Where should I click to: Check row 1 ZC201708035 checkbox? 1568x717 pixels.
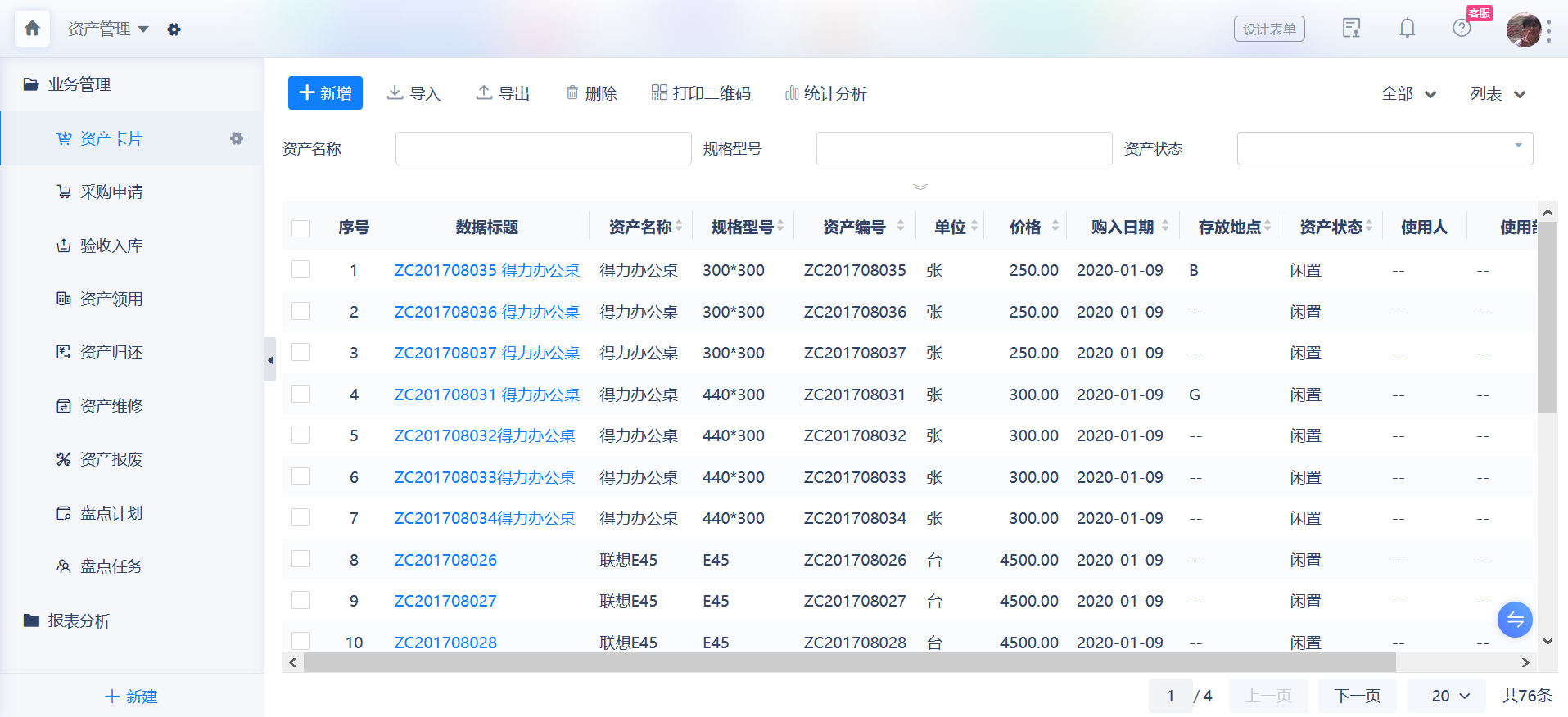300,269
